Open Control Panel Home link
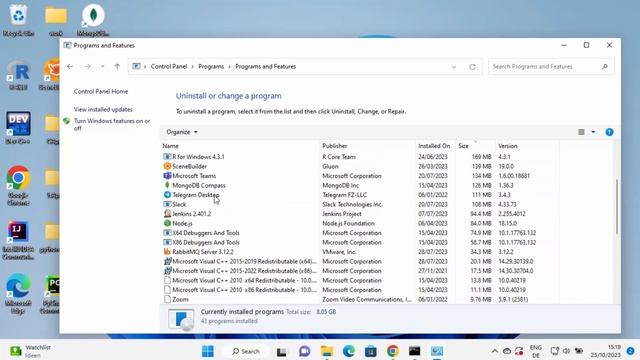This screenshot has height=360, width=640. 101,91
